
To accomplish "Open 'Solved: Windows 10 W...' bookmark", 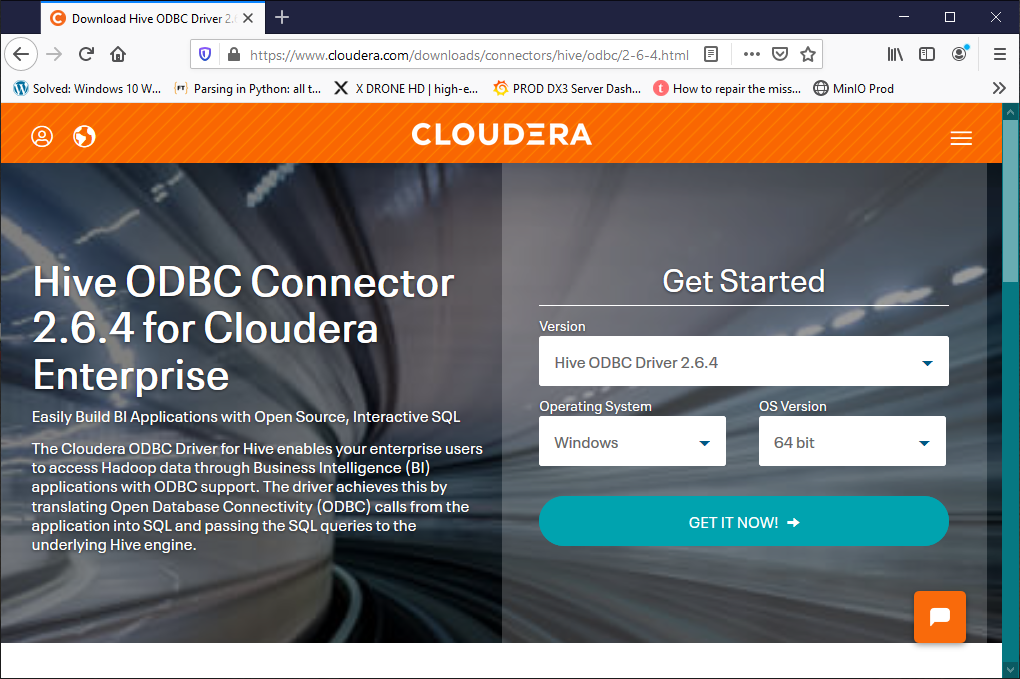I will coord(87,88).
